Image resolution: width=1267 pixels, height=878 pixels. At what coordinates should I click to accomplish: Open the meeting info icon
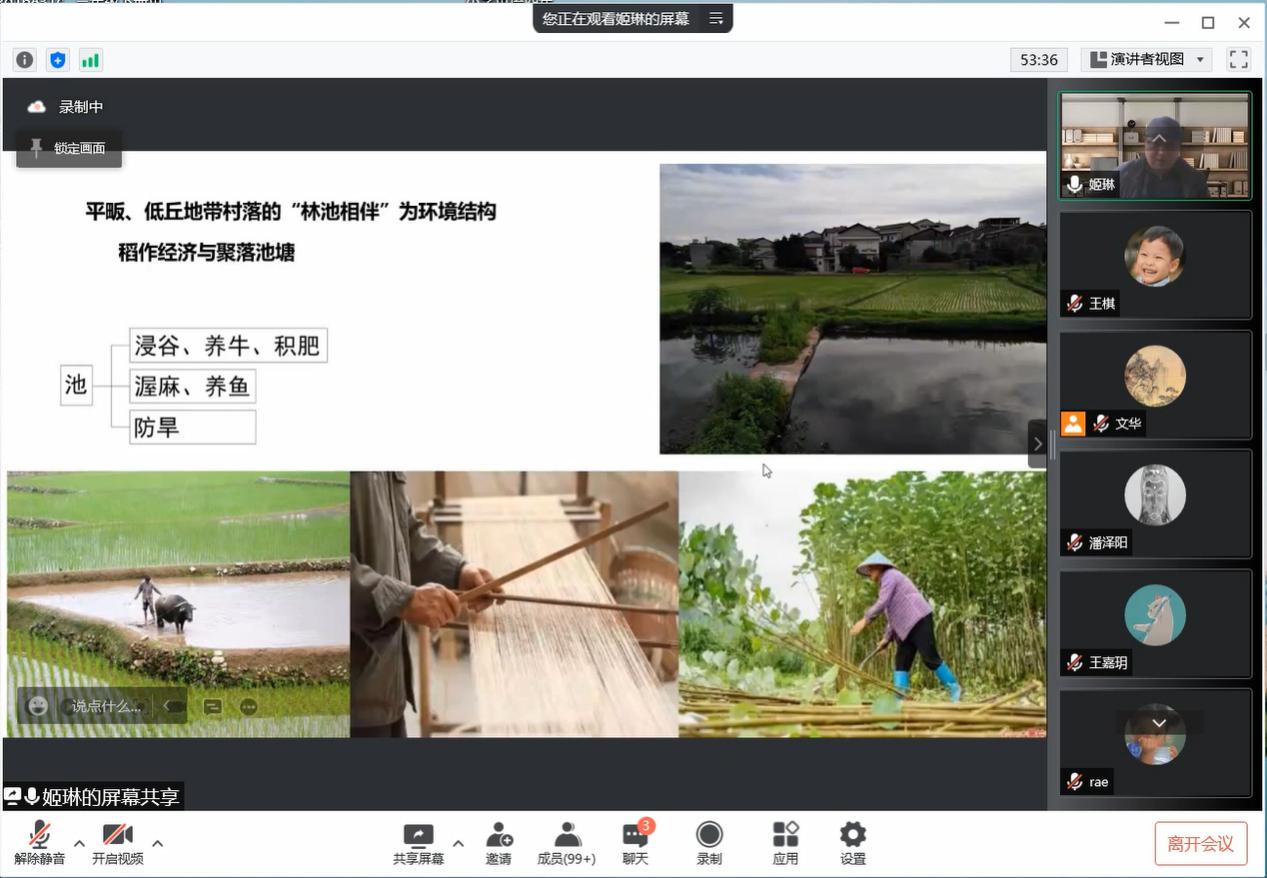(25, 60)
